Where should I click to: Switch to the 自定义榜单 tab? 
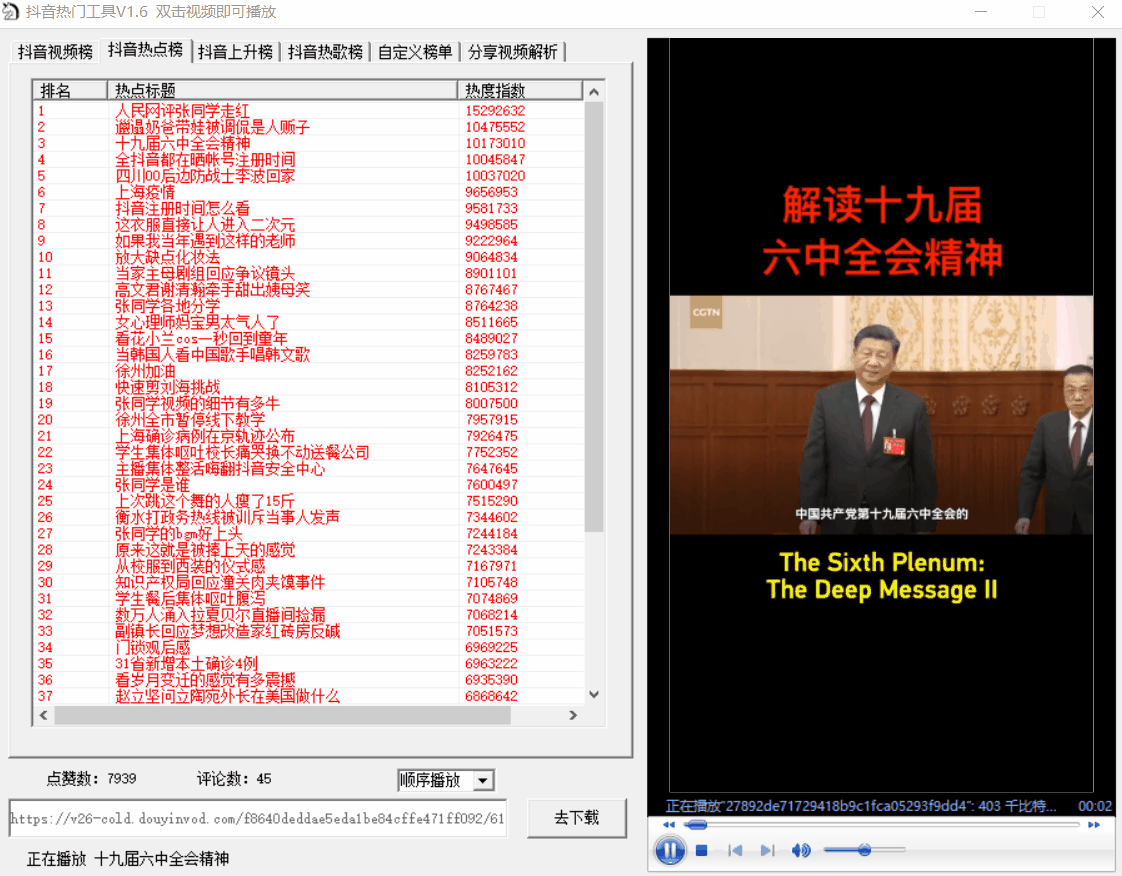[415, 52]
